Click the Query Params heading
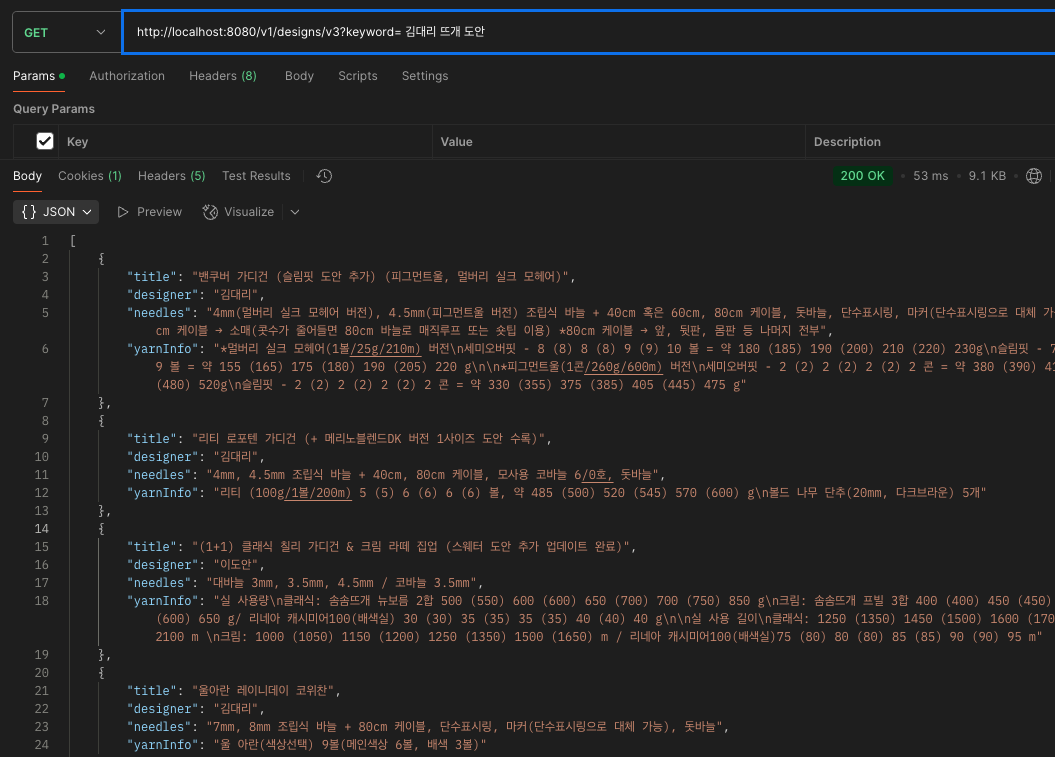 click(54, 109)
